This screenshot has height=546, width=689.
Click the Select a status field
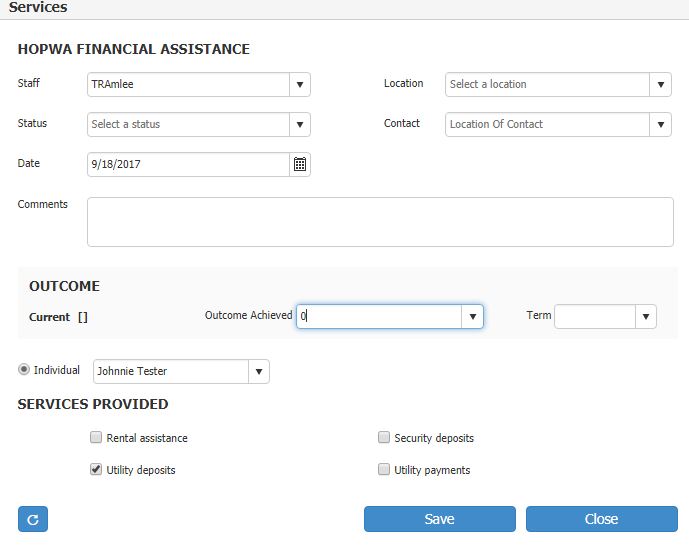(188, 124)
